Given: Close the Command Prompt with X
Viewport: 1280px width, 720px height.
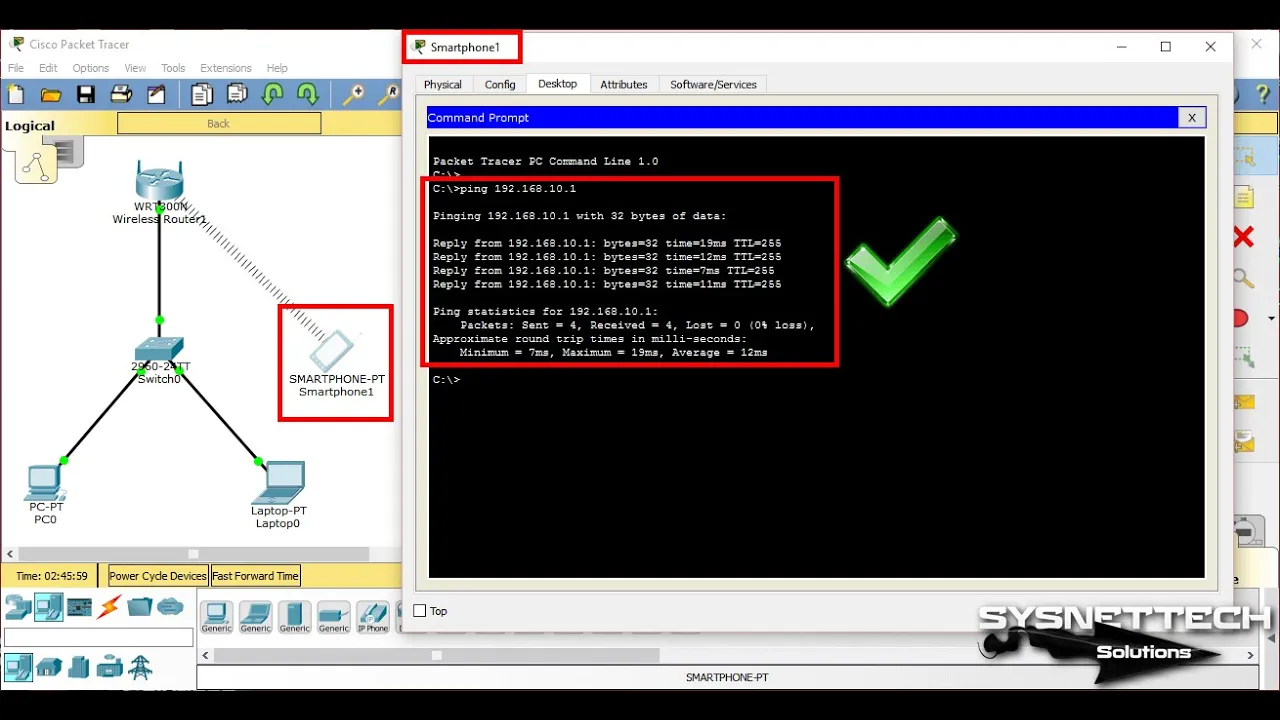Looking at the screenshot, I should (x=1191, y=117).
